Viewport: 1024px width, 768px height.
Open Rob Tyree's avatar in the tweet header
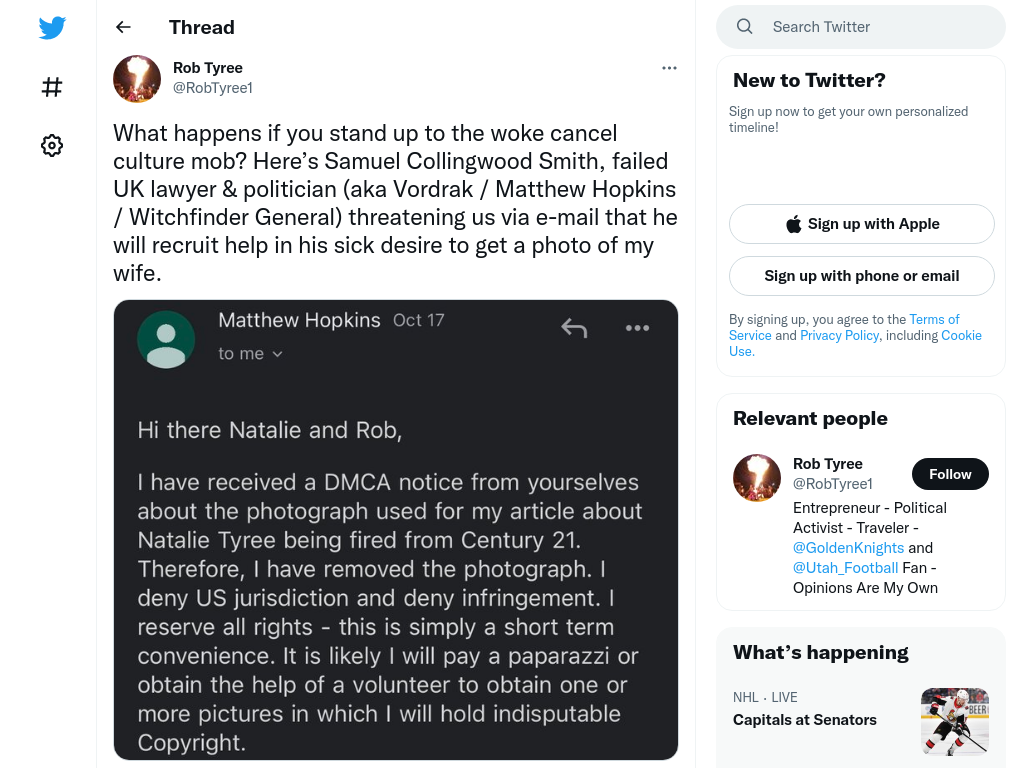click(137, 78)
